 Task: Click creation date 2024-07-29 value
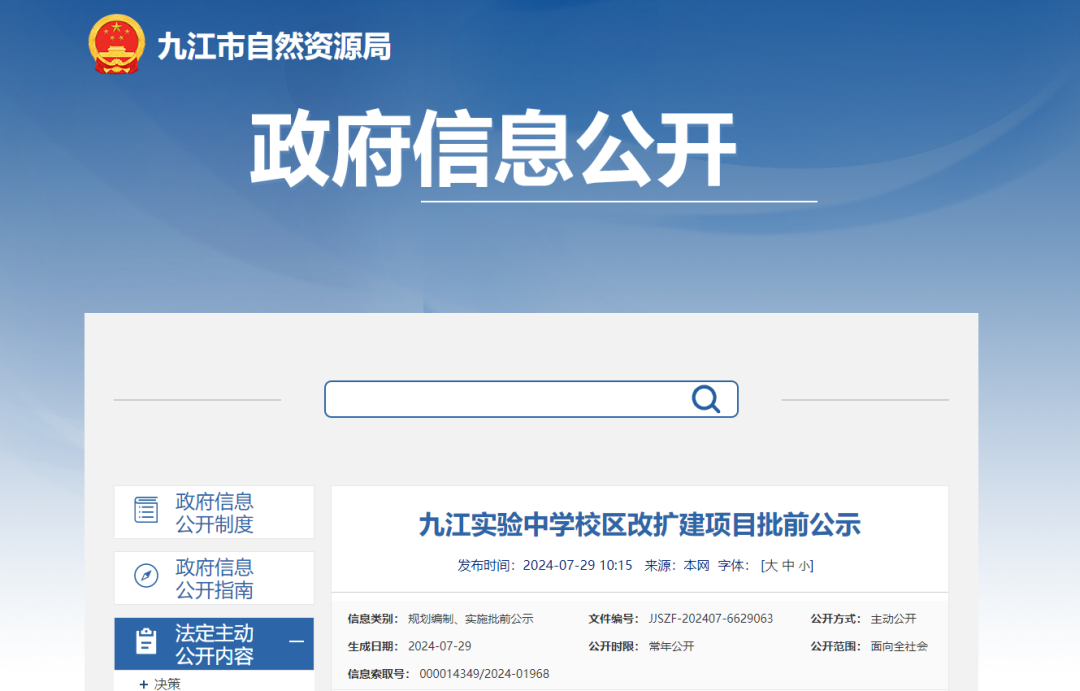pos(439,646)
